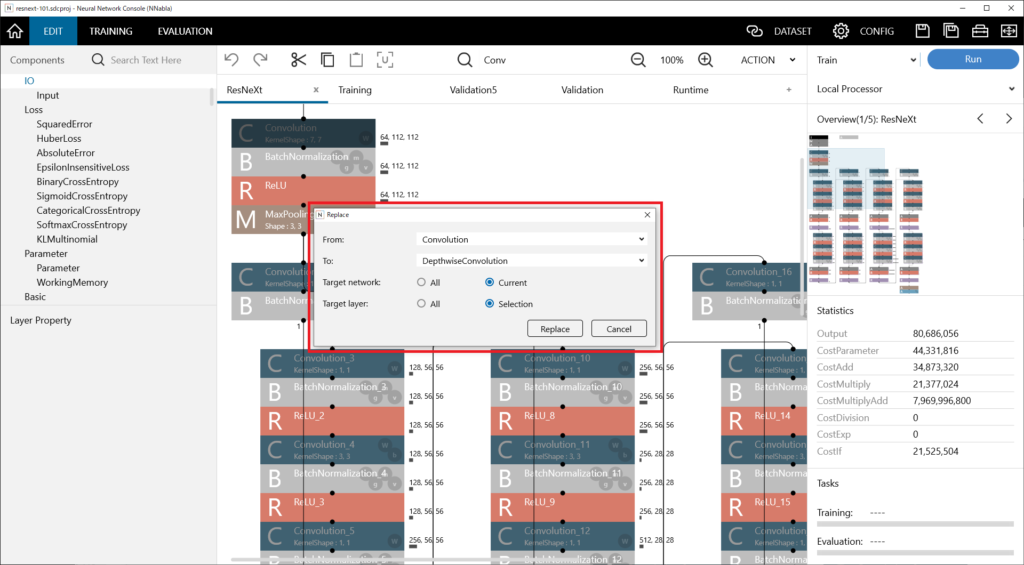Select the SquaredError component
This screenshot has width=1024, height=565.
click(64, 123)
